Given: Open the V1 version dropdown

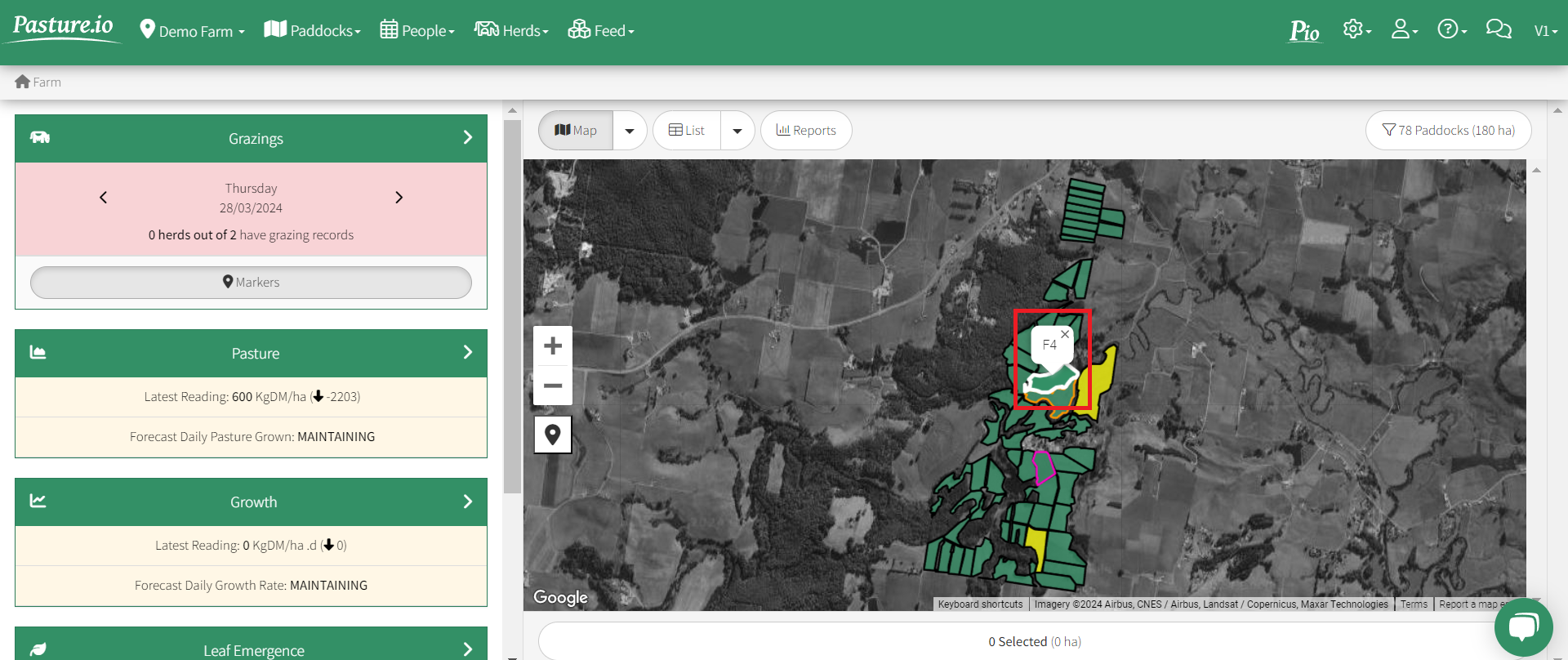Looking at the screenshot, I should tap(1546, 31).
